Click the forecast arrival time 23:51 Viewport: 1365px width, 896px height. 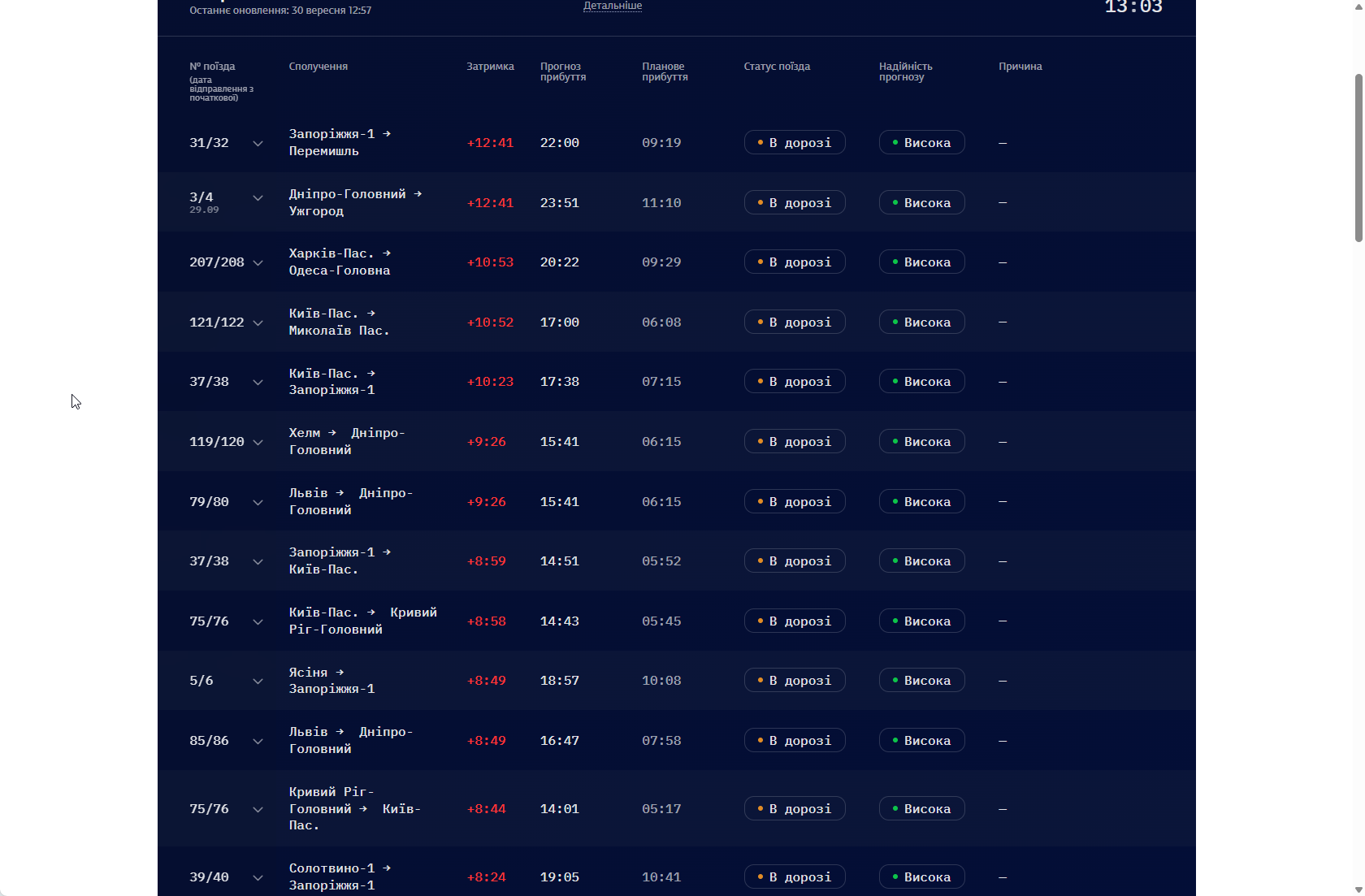coord(560,203)
